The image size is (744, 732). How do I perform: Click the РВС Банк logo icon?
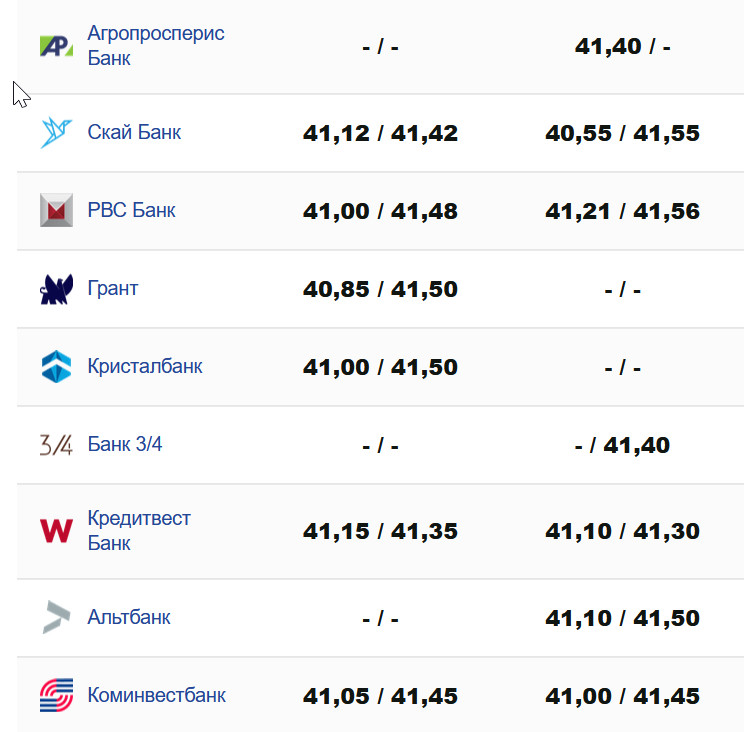point(56,211)
